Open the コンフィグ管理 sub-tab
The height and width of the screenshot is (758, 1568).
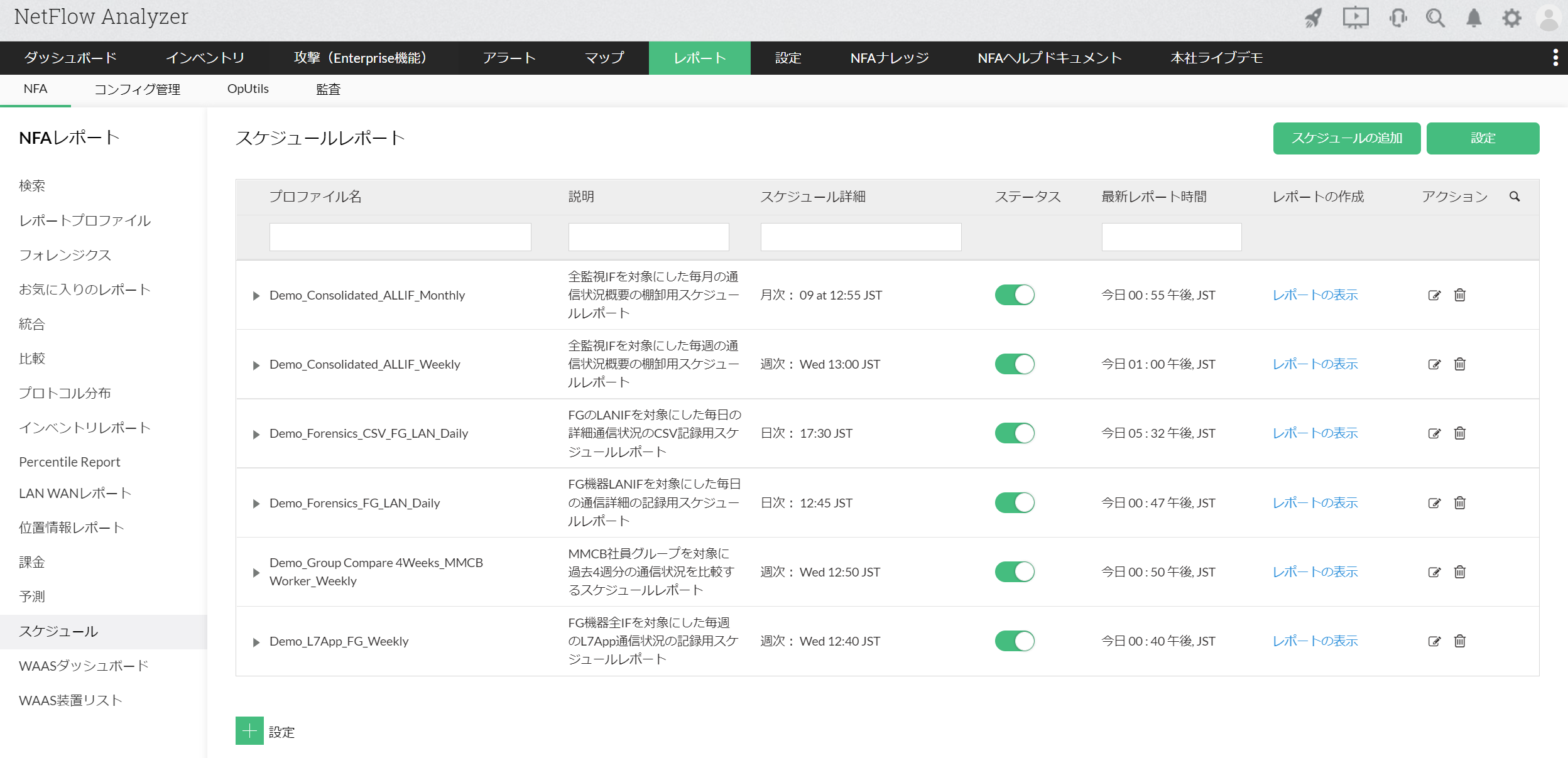pyautogui.click(x=137, y=89)
